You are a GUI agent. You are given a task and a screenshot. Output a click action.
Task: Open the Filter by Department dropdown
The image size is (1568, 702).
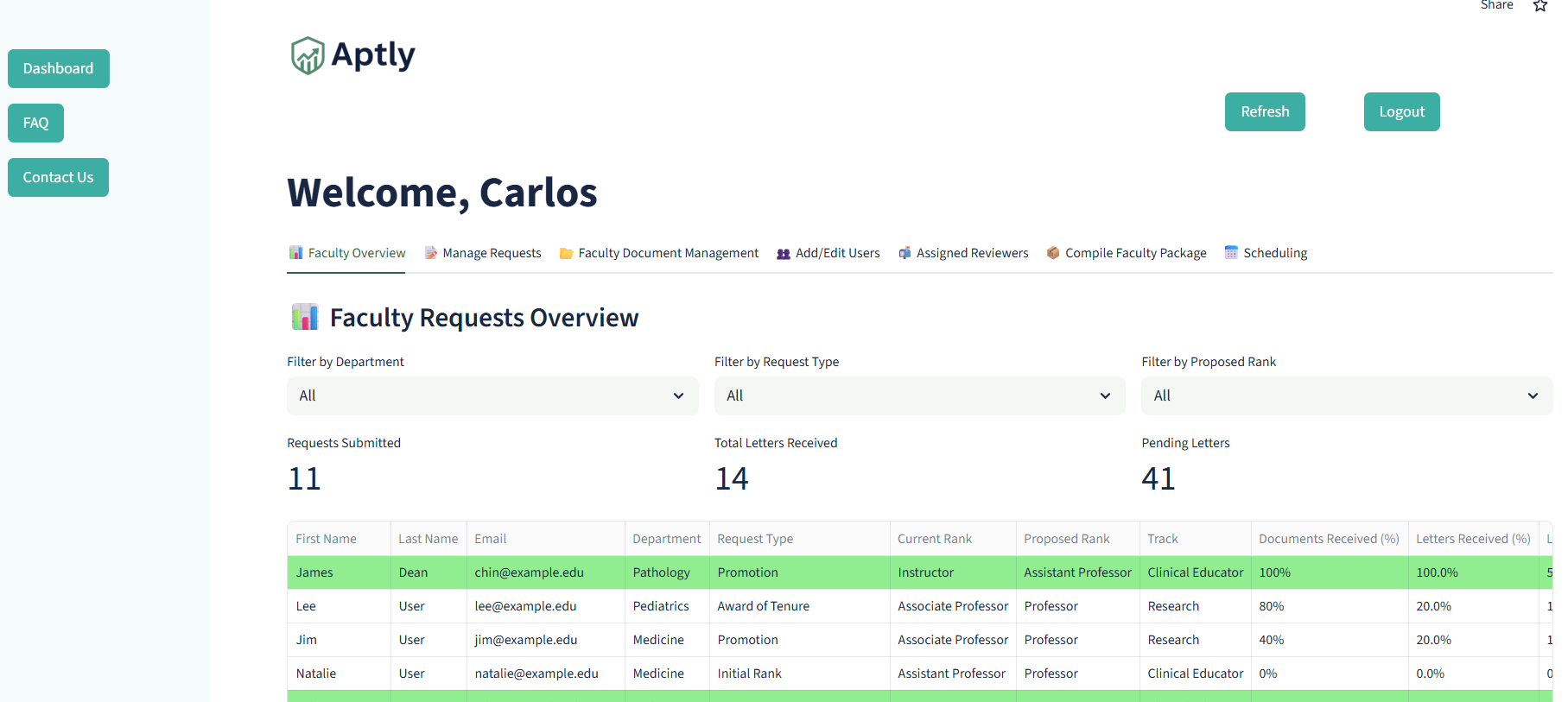pyautogui.click(x=492, y=395)
